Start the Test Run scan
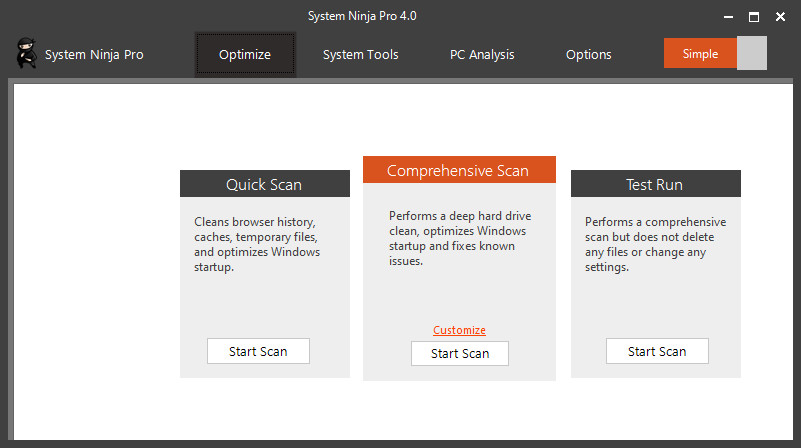Viewport: 801px width, 448px height. 657,351
